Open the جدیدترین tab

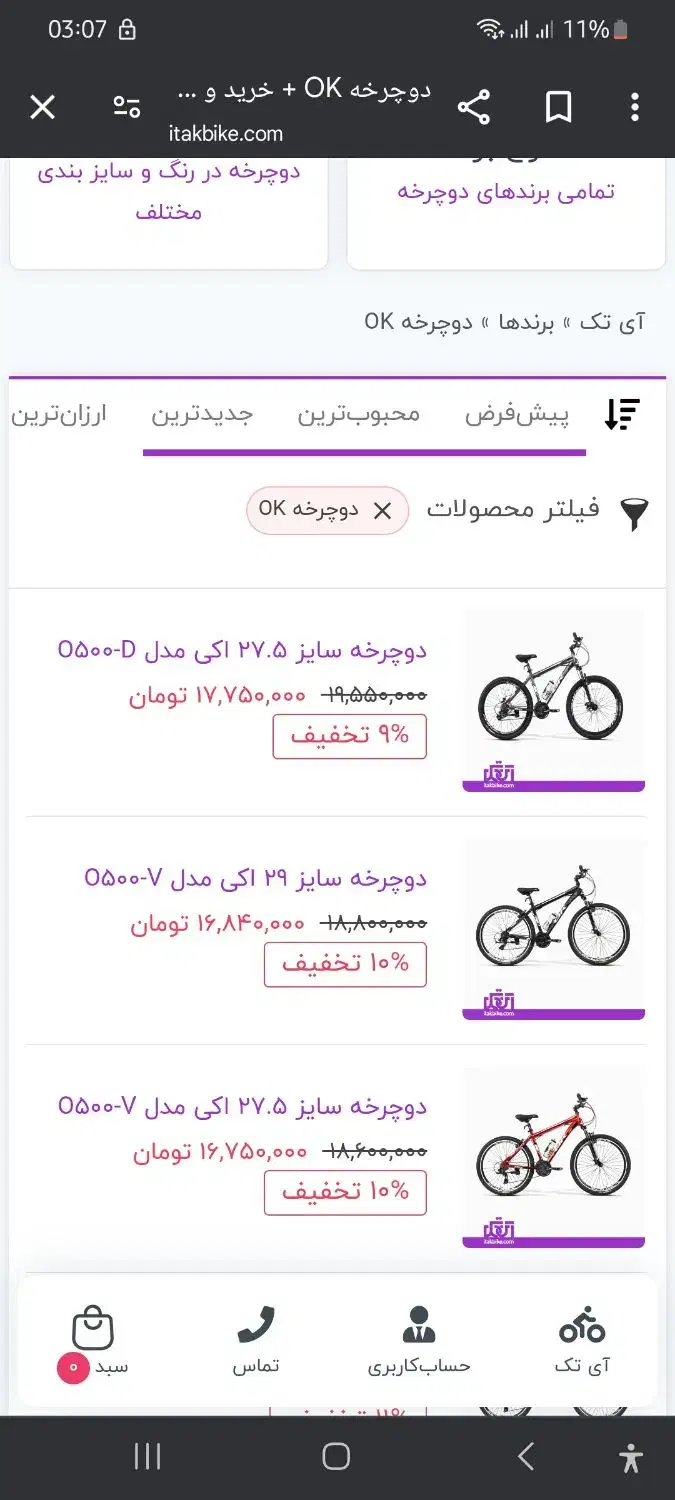click(x=205, y=413)
